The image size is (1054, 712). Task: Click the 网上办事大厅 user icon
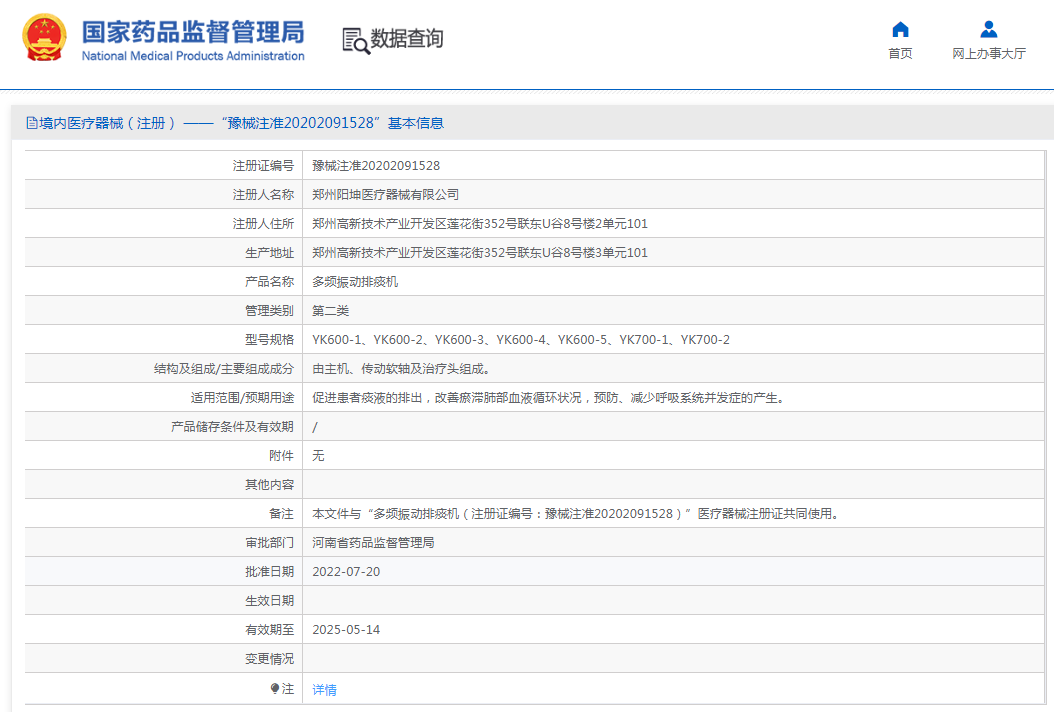pos(988,29)
